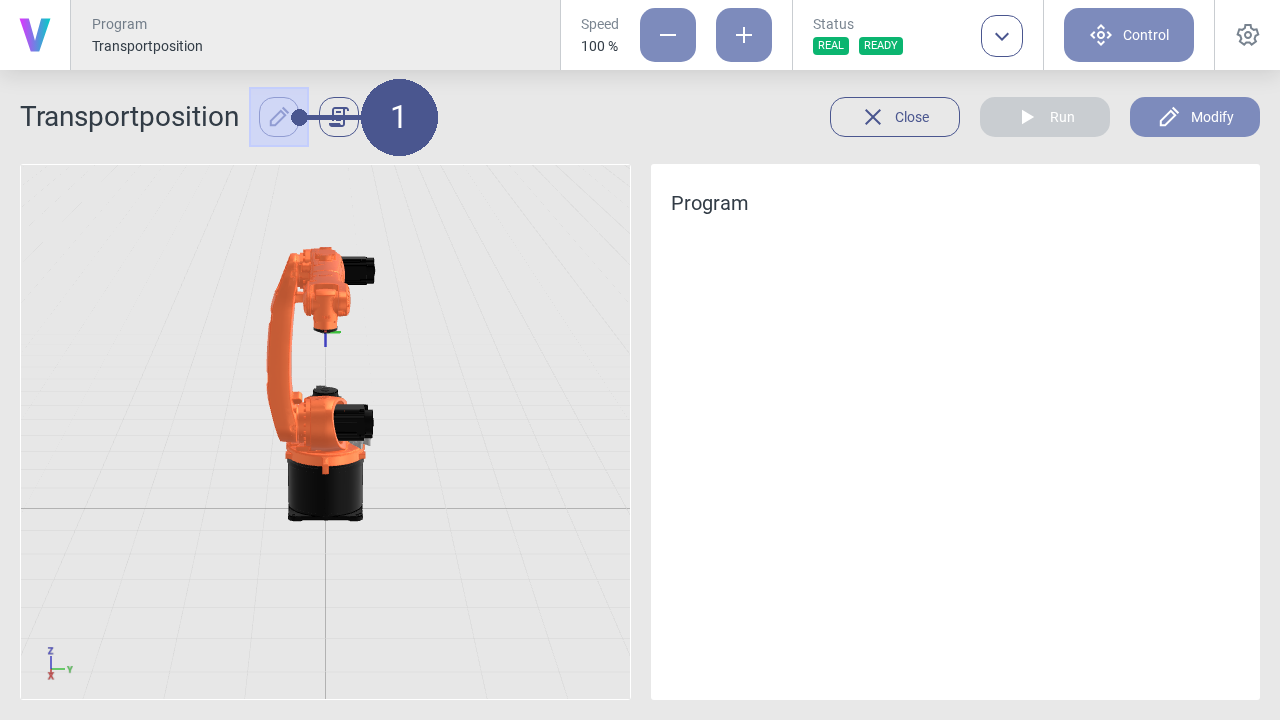Open the settings gear icon
1280x720 pixels.
[x=1247, y=35]
